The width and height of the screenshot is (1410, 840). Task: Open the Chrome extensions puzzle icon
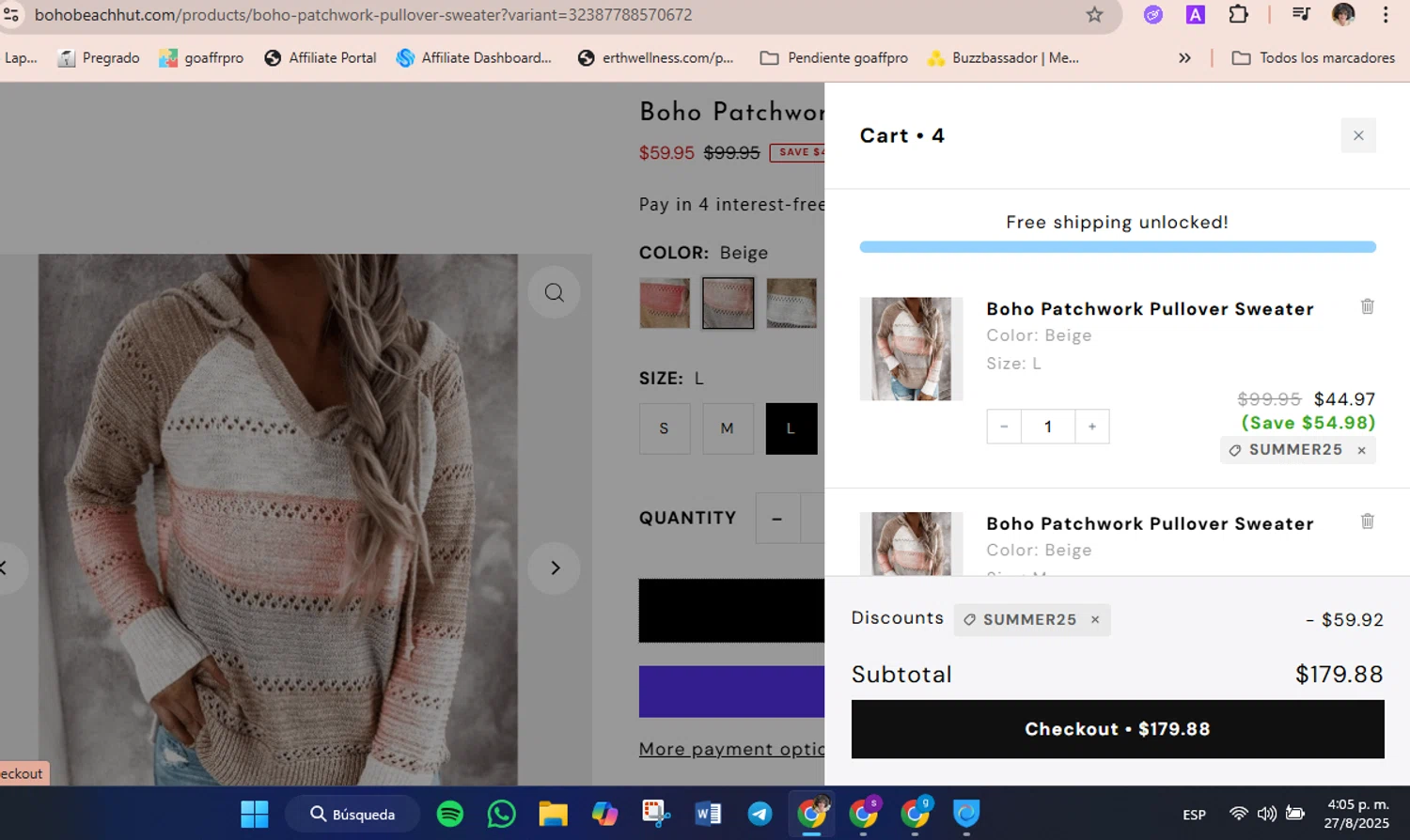[1238, 14]
